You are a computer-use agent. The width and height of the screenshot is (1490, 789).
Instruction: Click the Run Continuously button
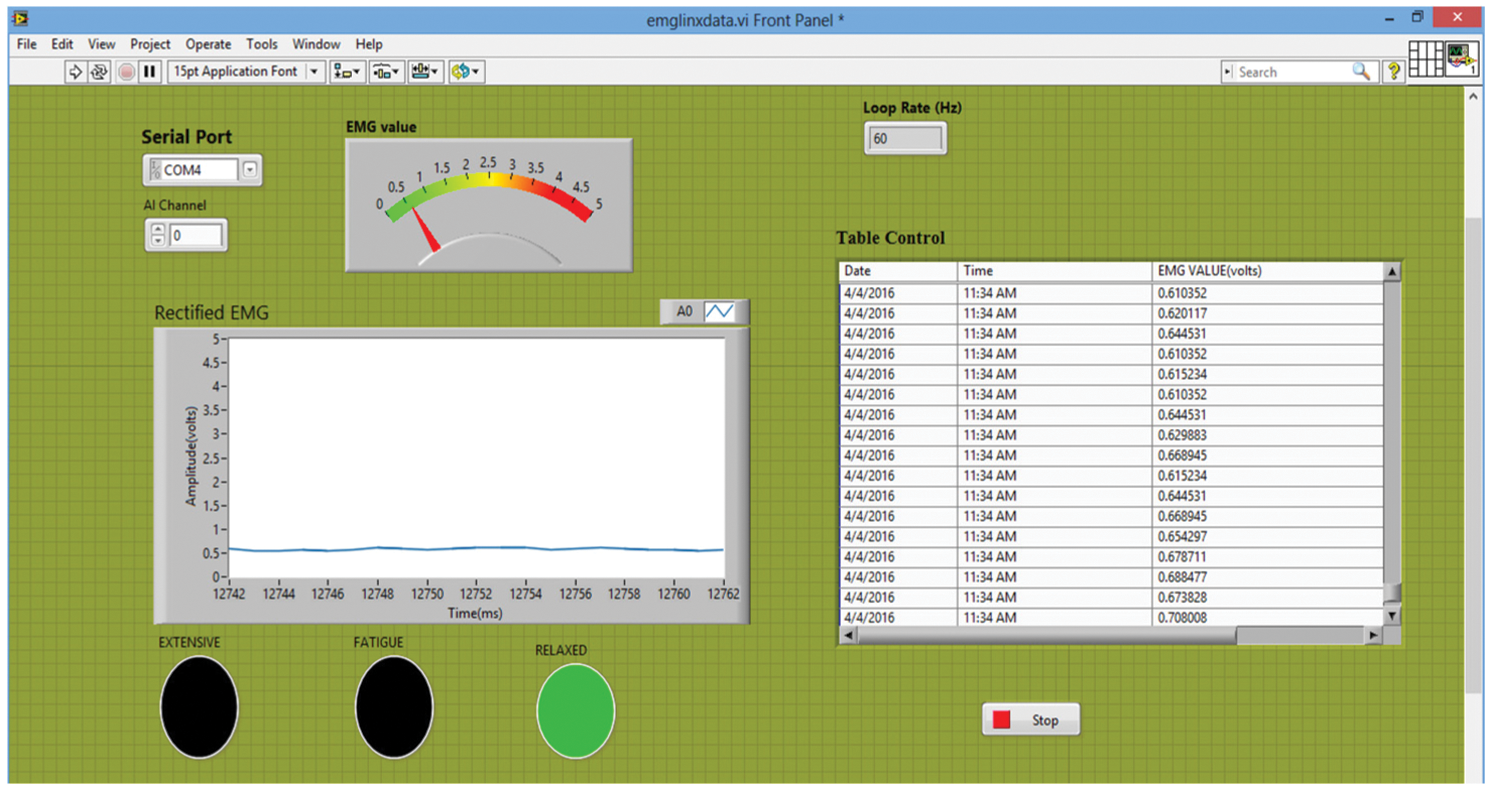pos(100,72)
